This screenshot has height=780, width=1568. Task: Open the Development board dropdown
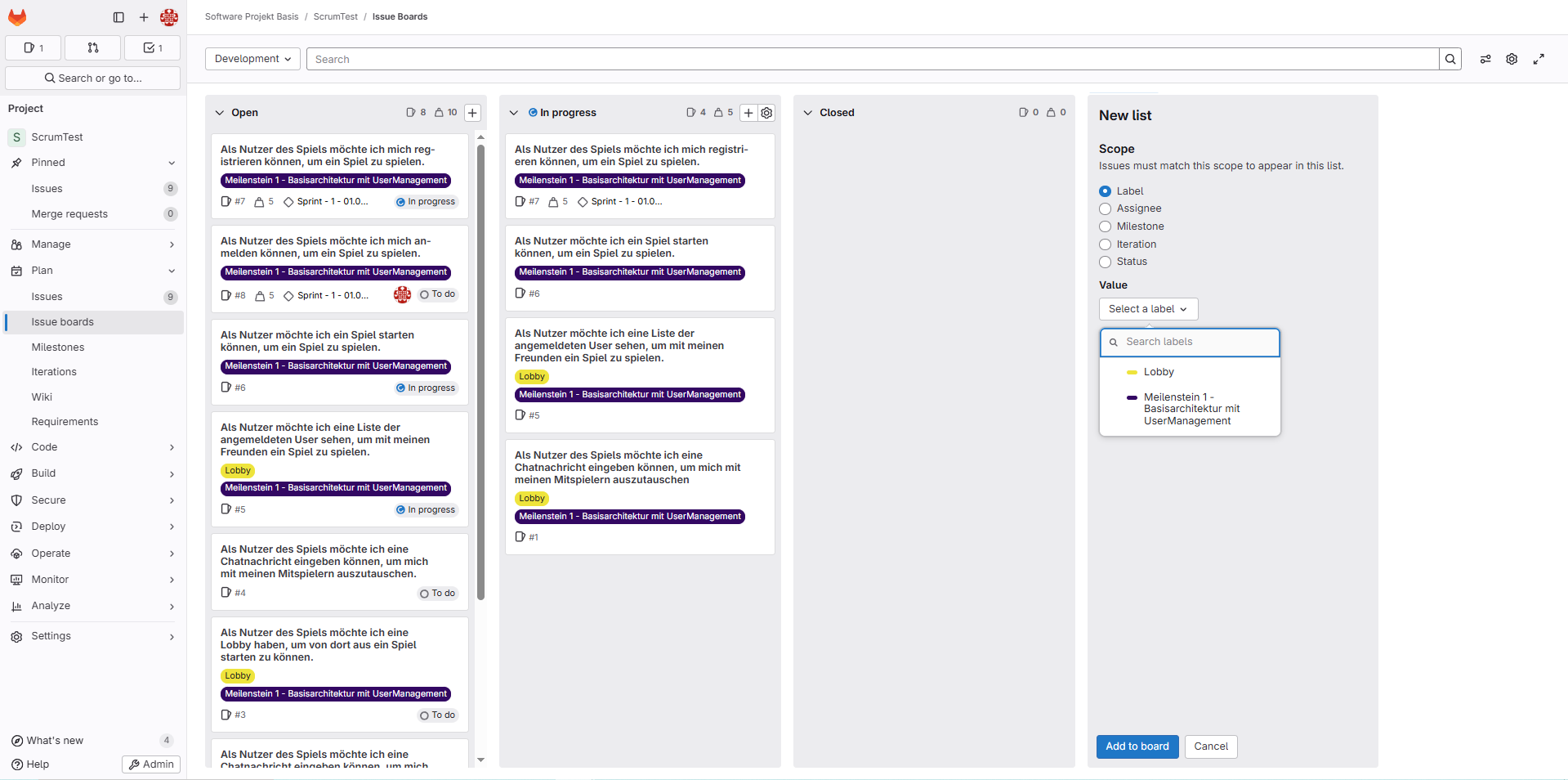252,59
